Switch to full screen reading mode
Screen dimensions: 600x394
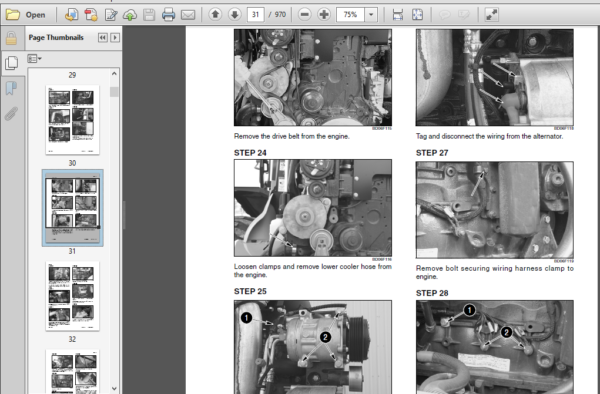pos(491,15)
